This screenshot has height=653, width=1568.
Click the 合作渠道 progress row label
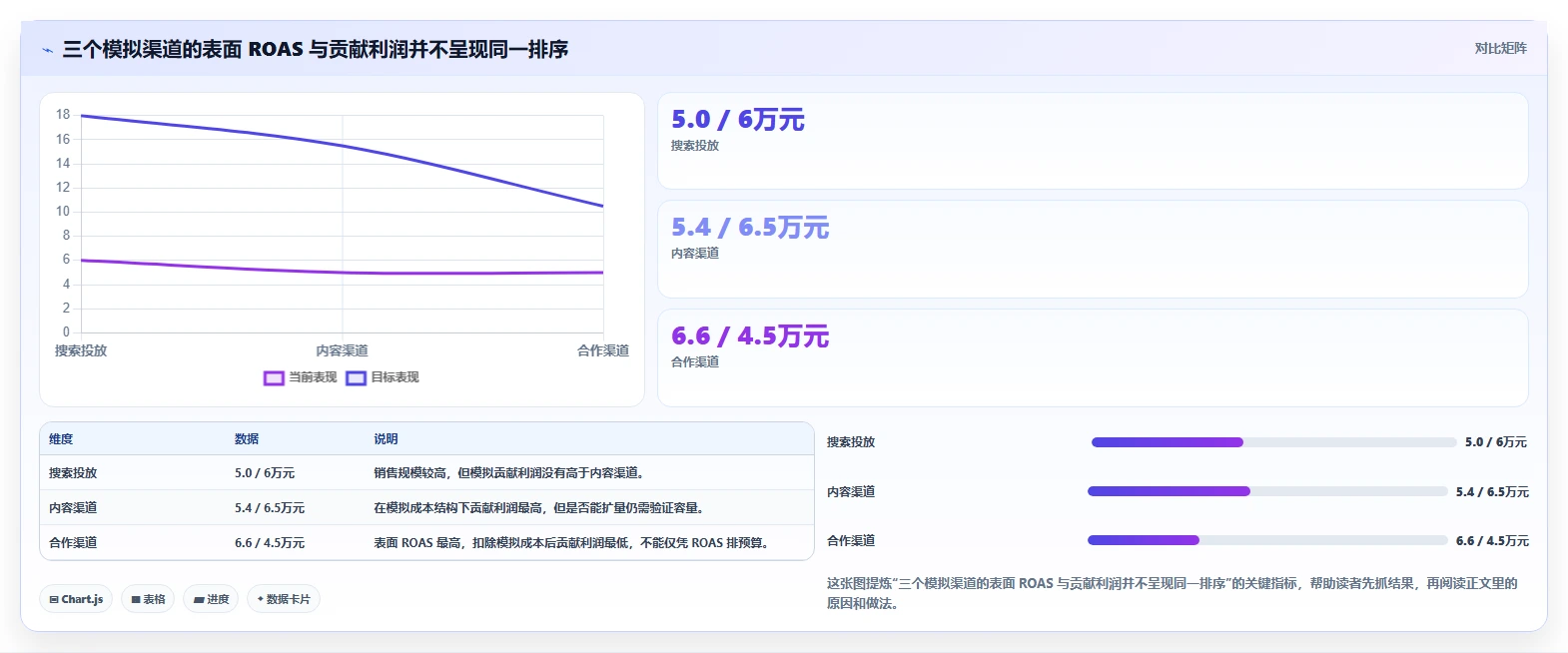tap(851, 540)
